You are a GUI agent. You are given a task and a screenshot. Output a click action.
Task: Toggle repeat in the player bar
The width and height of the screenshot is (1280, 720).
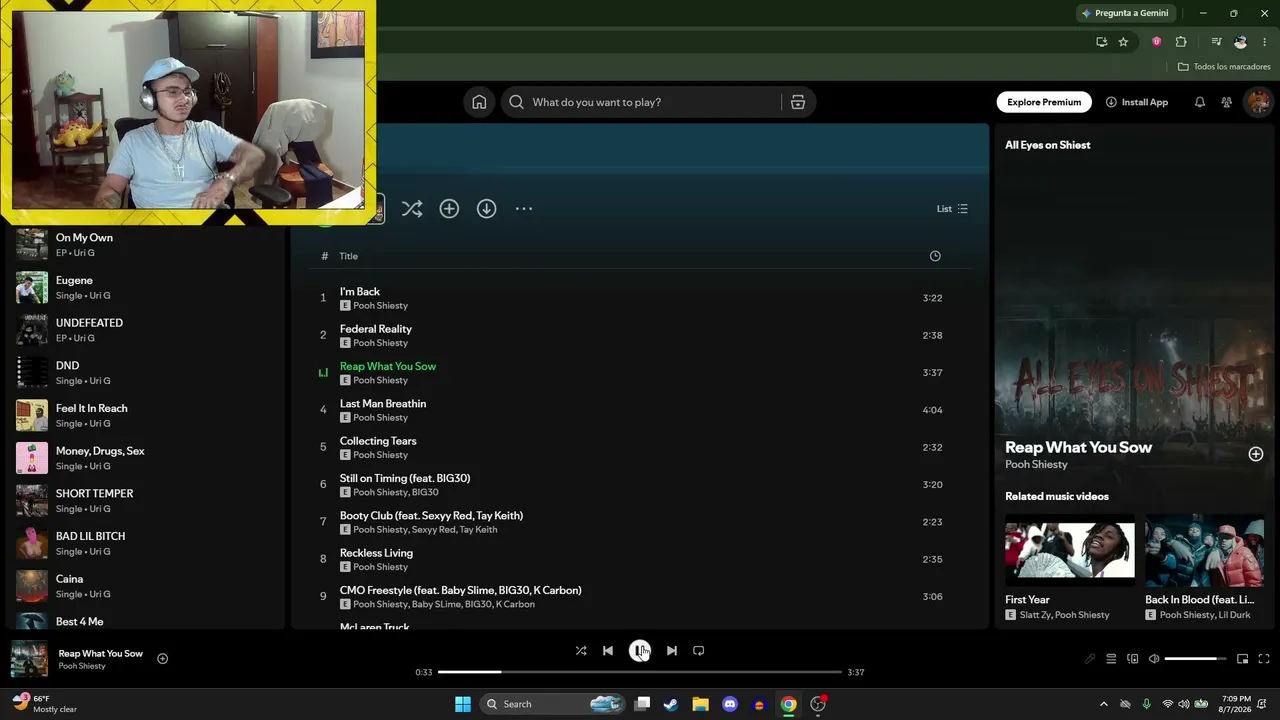[x=699, y=651]
